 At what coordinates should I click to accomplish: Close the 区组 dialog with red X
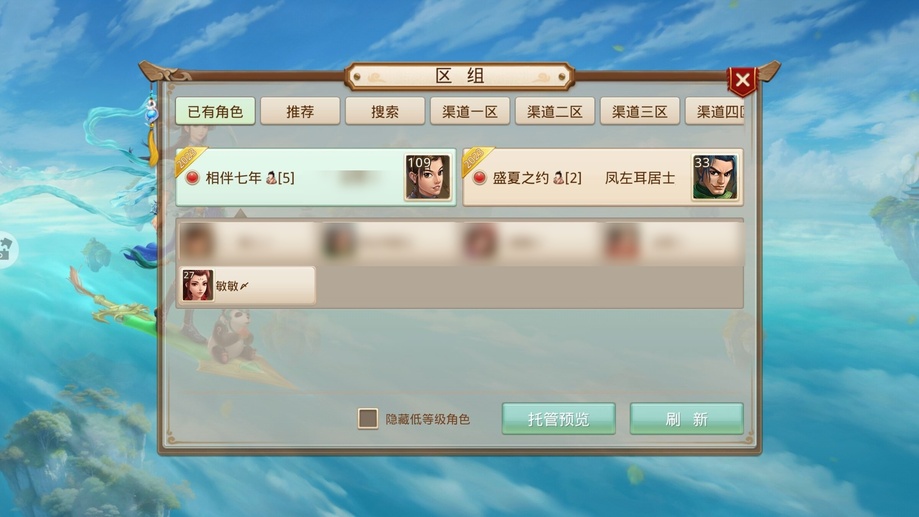click(x=742, y=80)
